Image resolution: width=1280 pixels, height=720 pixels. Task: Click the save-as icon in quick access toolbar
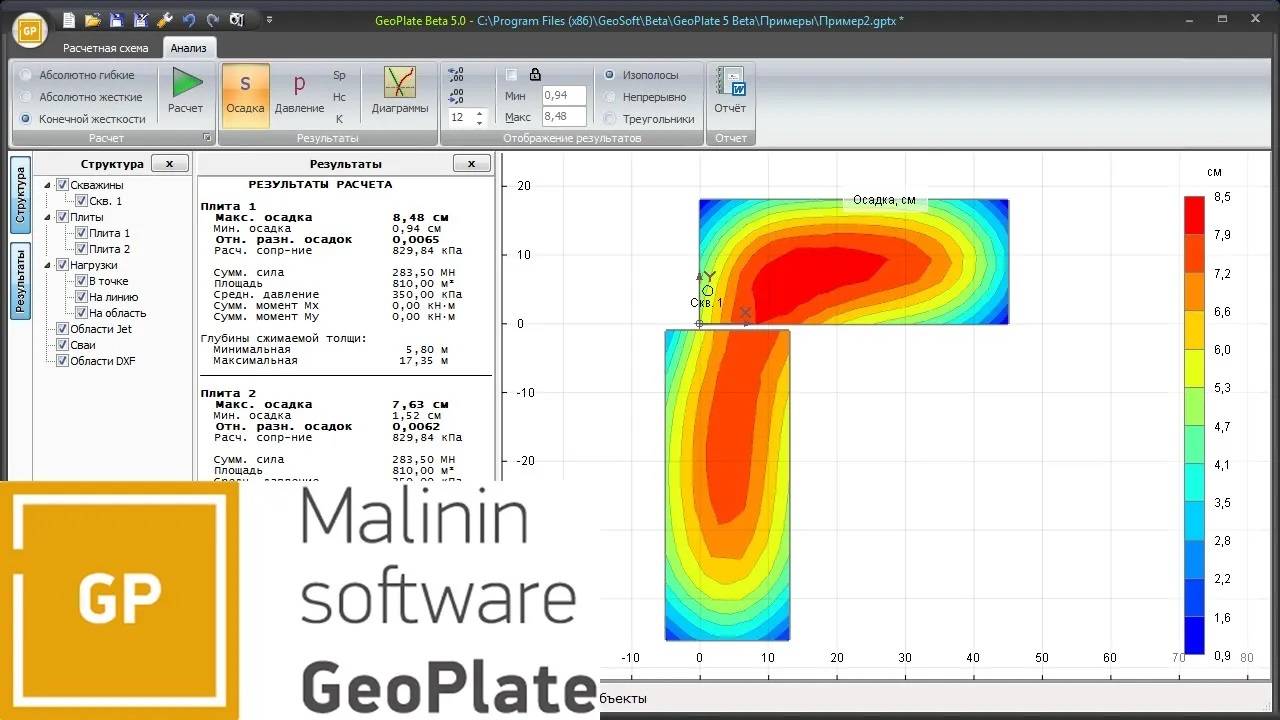point(140,20)
